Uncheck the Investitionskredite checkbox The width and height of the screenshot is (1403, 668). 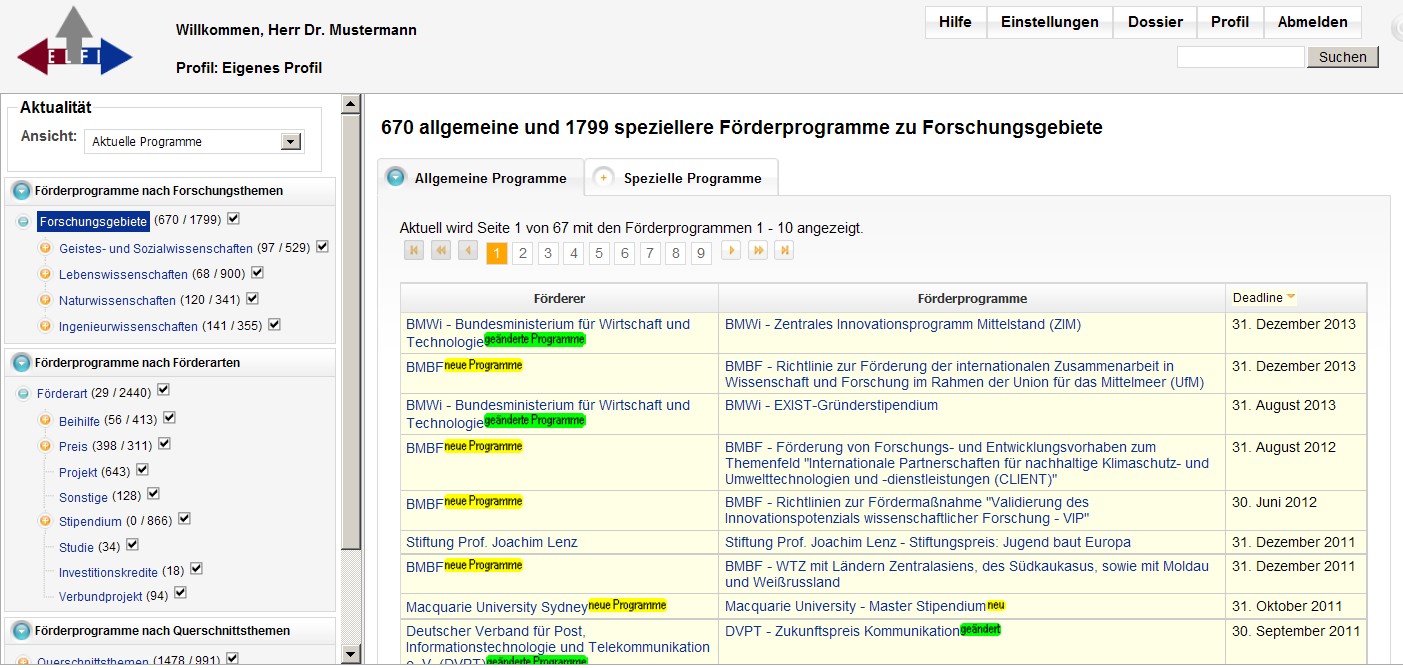[196, 569]
